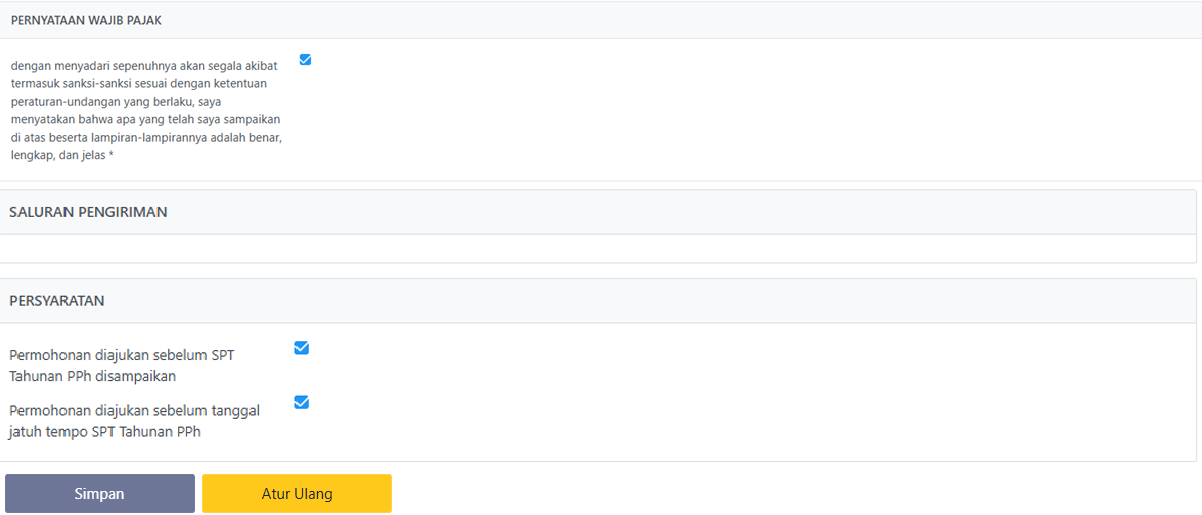This screenshot has width=1202, height=515.
Task: Select the SALURAN PENGIRIMAN panel heading
Action: [88, 212]
